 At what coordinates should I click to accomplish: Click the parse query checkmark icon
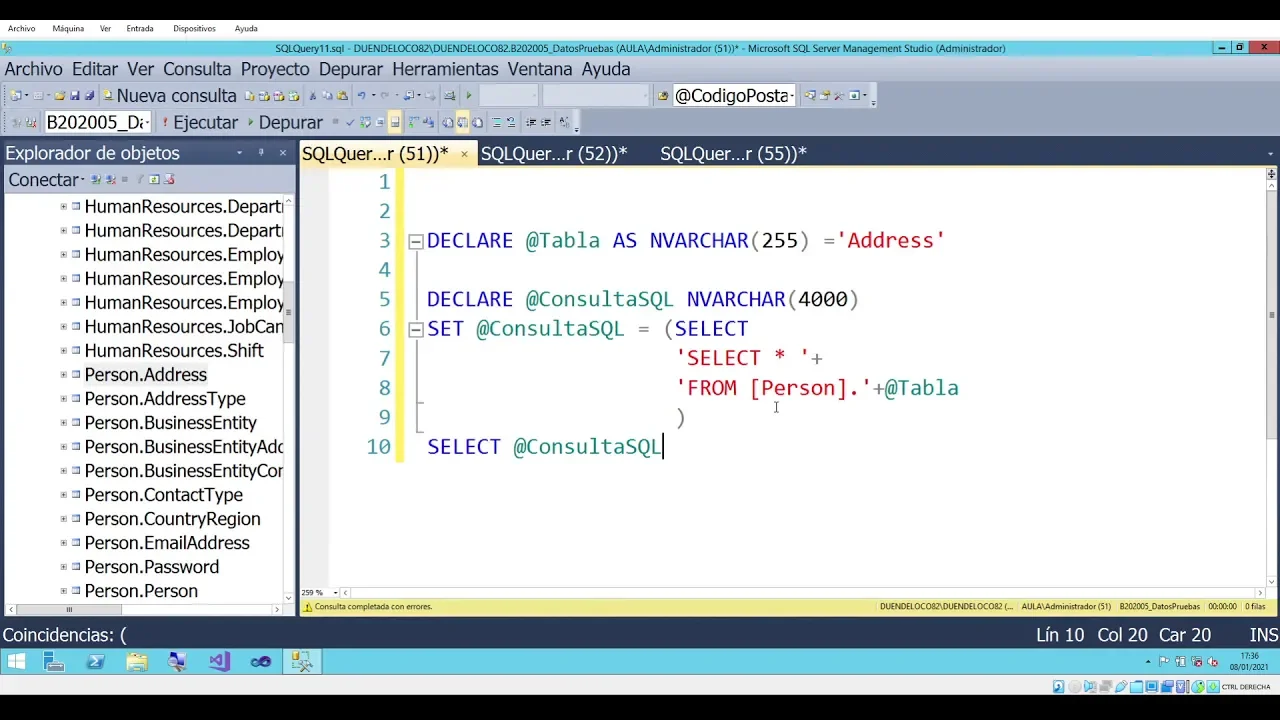click(x=349, y=122)
